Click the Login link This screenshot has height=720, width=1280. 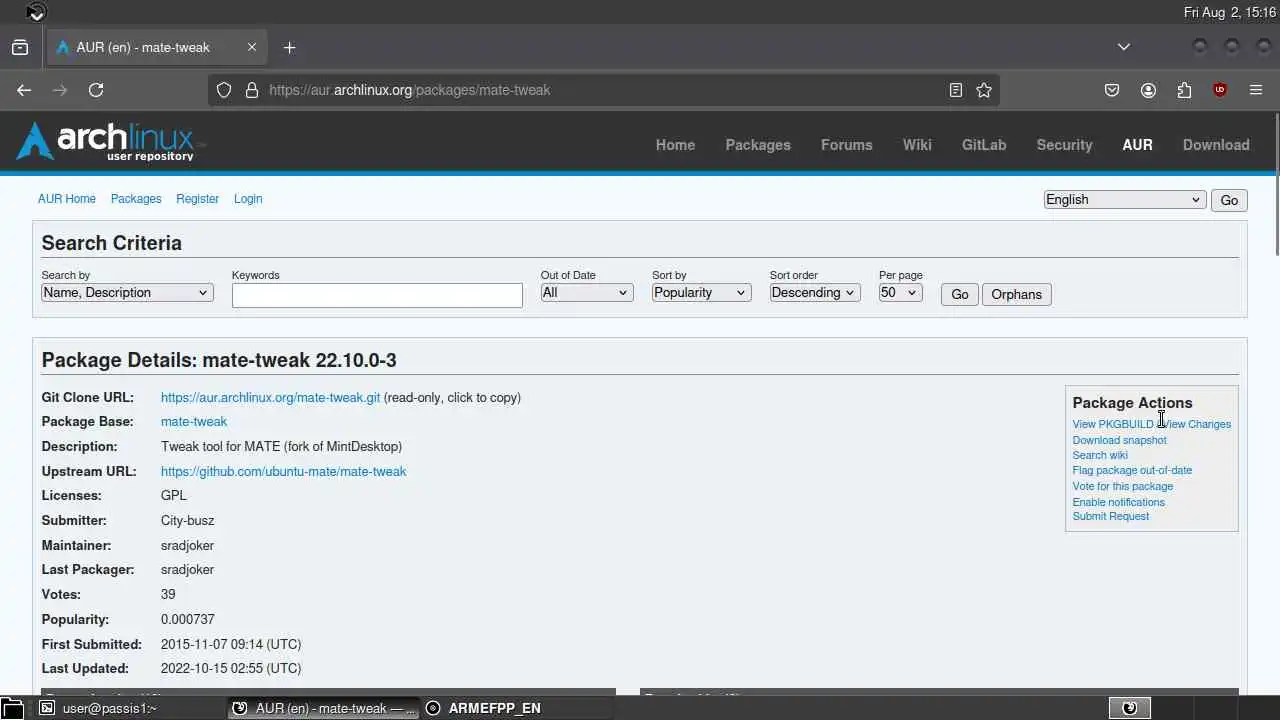tap(248, 199)
